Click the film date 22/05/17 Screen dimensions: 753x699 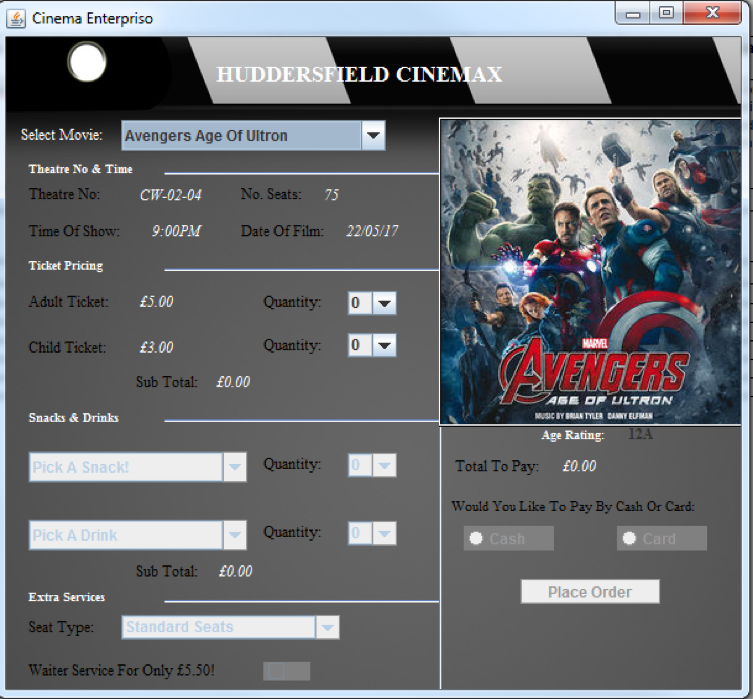tap(372, 231)
